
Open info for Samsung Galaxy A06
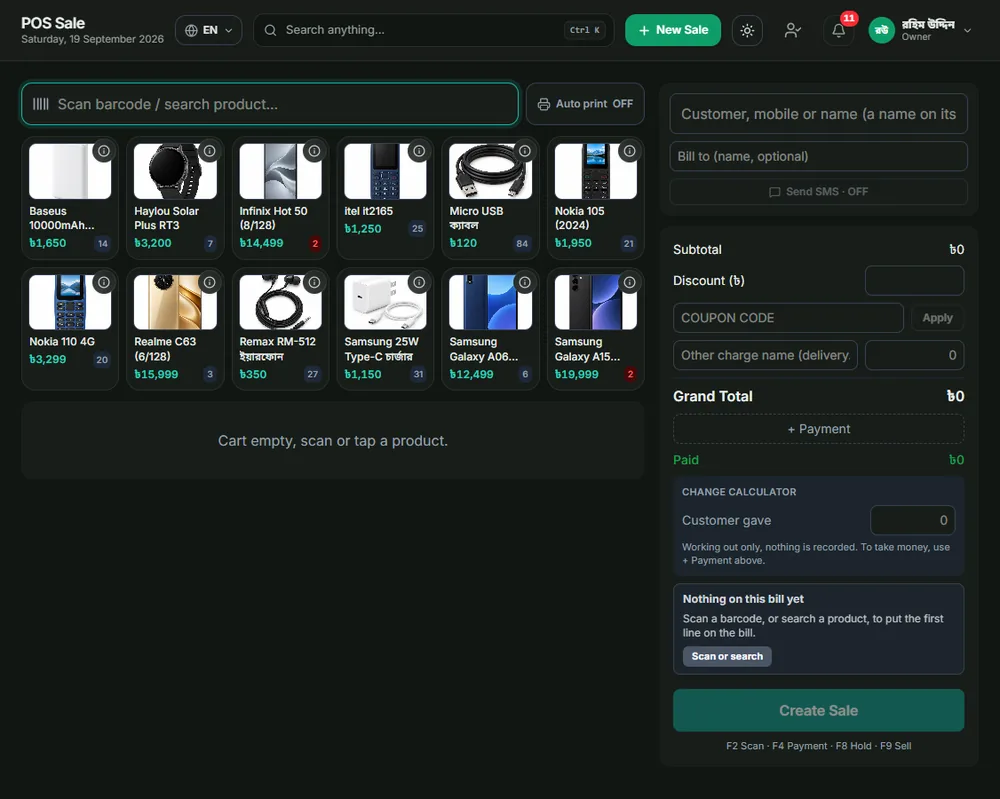click(524, 282)
